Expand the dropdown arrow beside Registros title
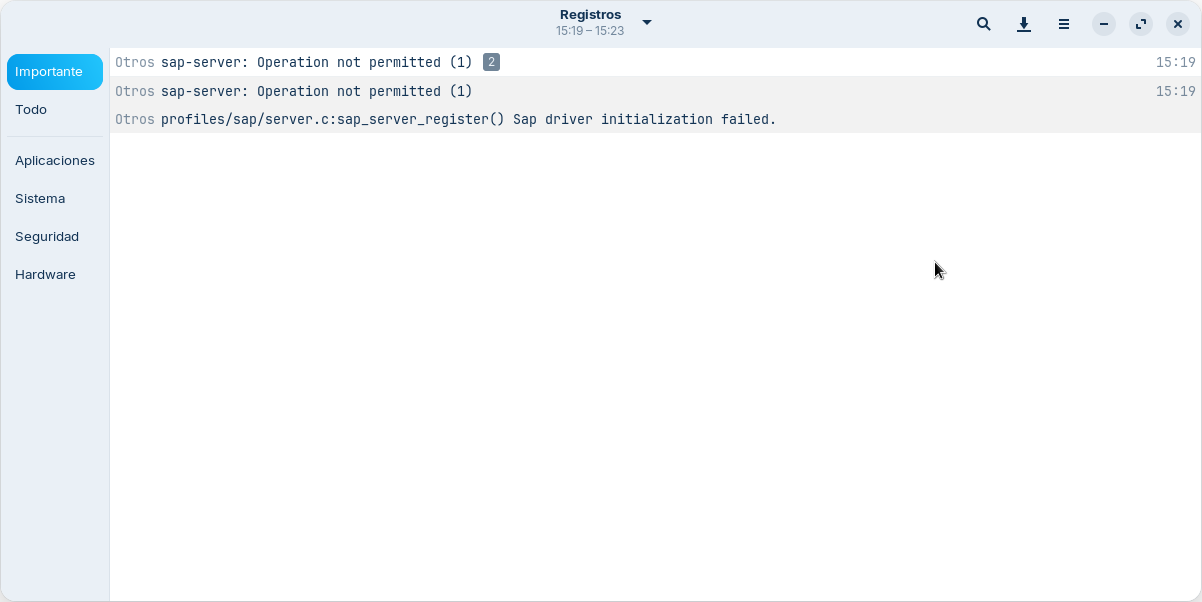The width and height of the screenshot is (1202, 602). coord(647,22)
